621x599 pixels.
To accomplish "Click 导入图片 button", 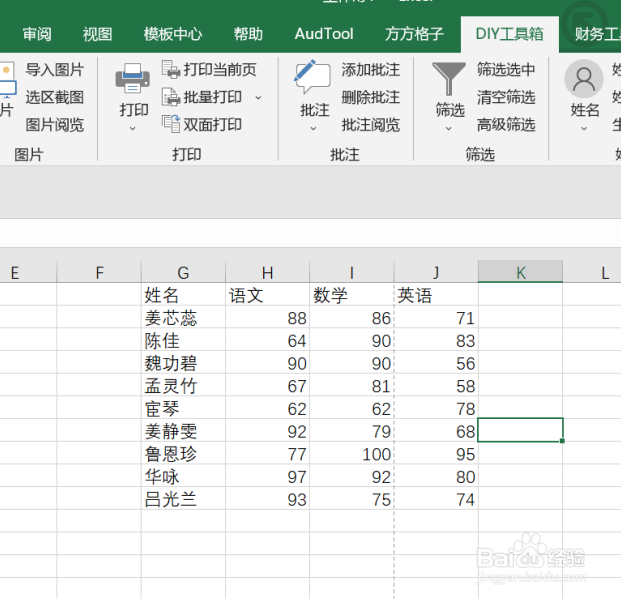I will click(x=55, y=69).
